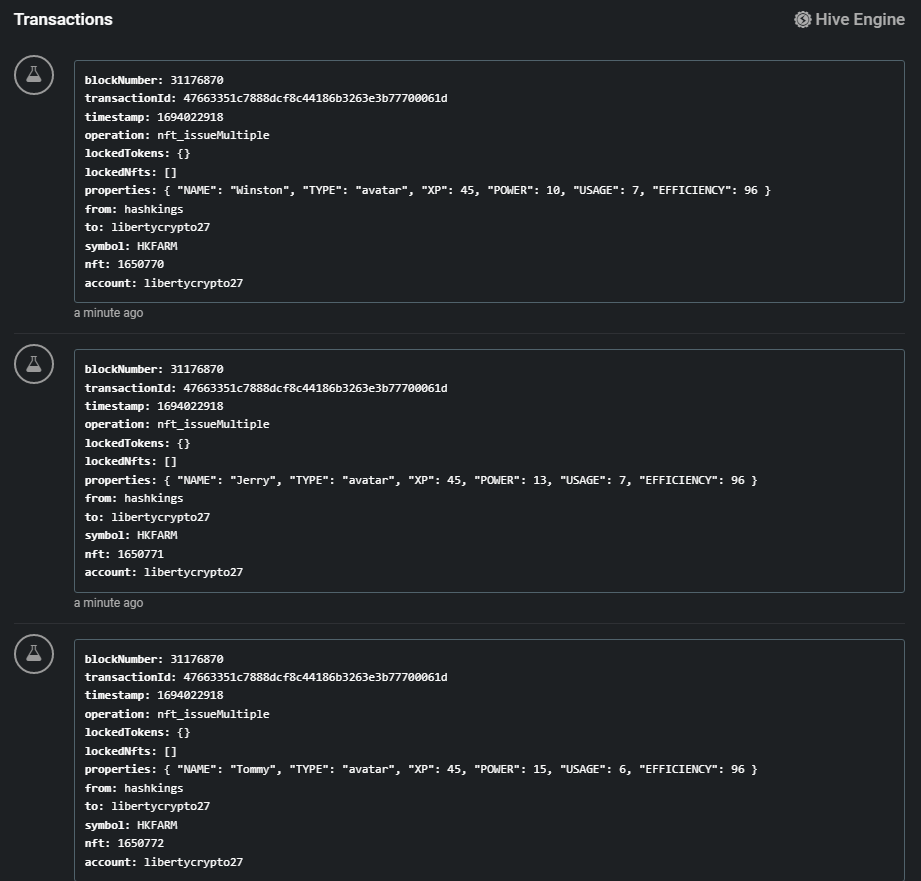Click 'account: libertycrypto27' in the Tommy card
This screenshot has height=881, width=921.
[x=164, y=862]
